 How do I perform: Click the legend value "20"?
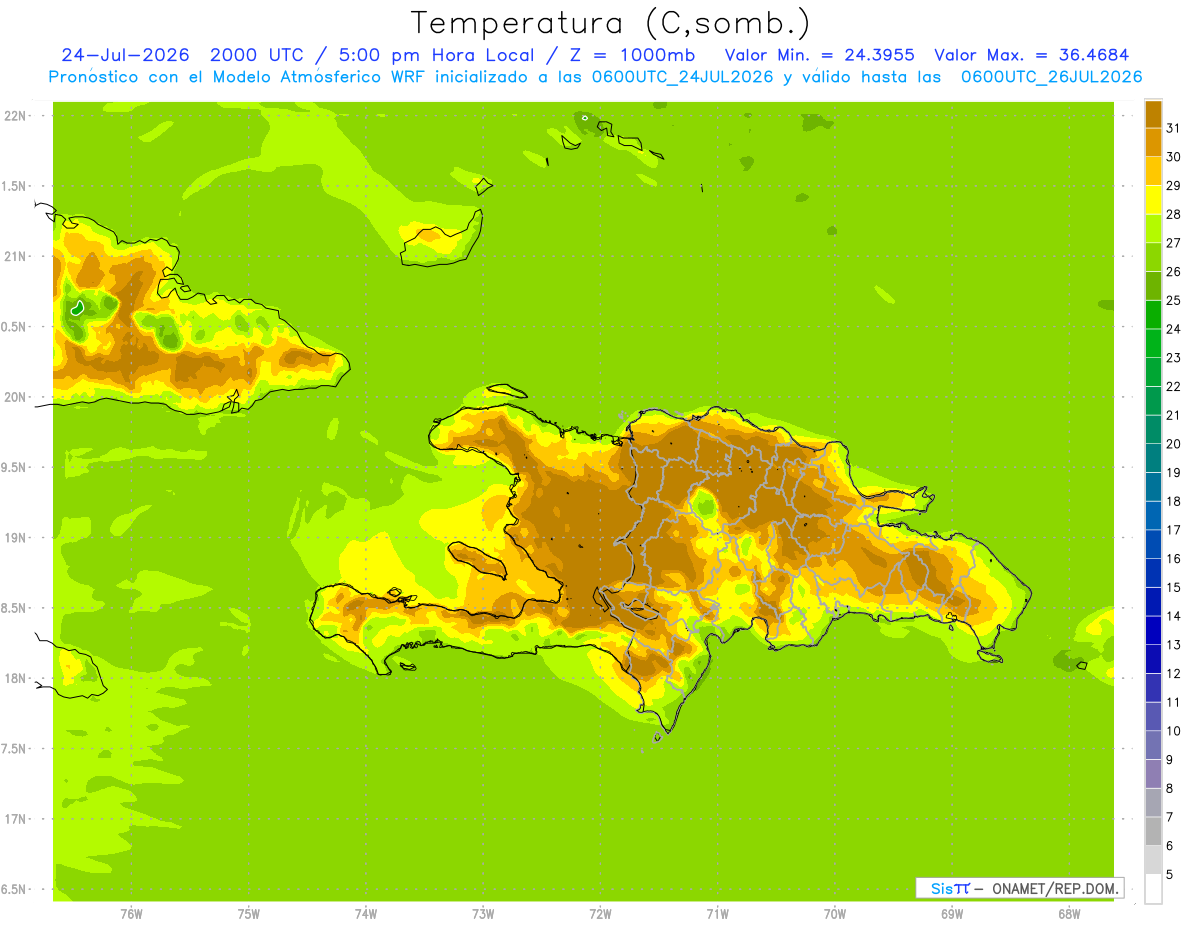1174,444
